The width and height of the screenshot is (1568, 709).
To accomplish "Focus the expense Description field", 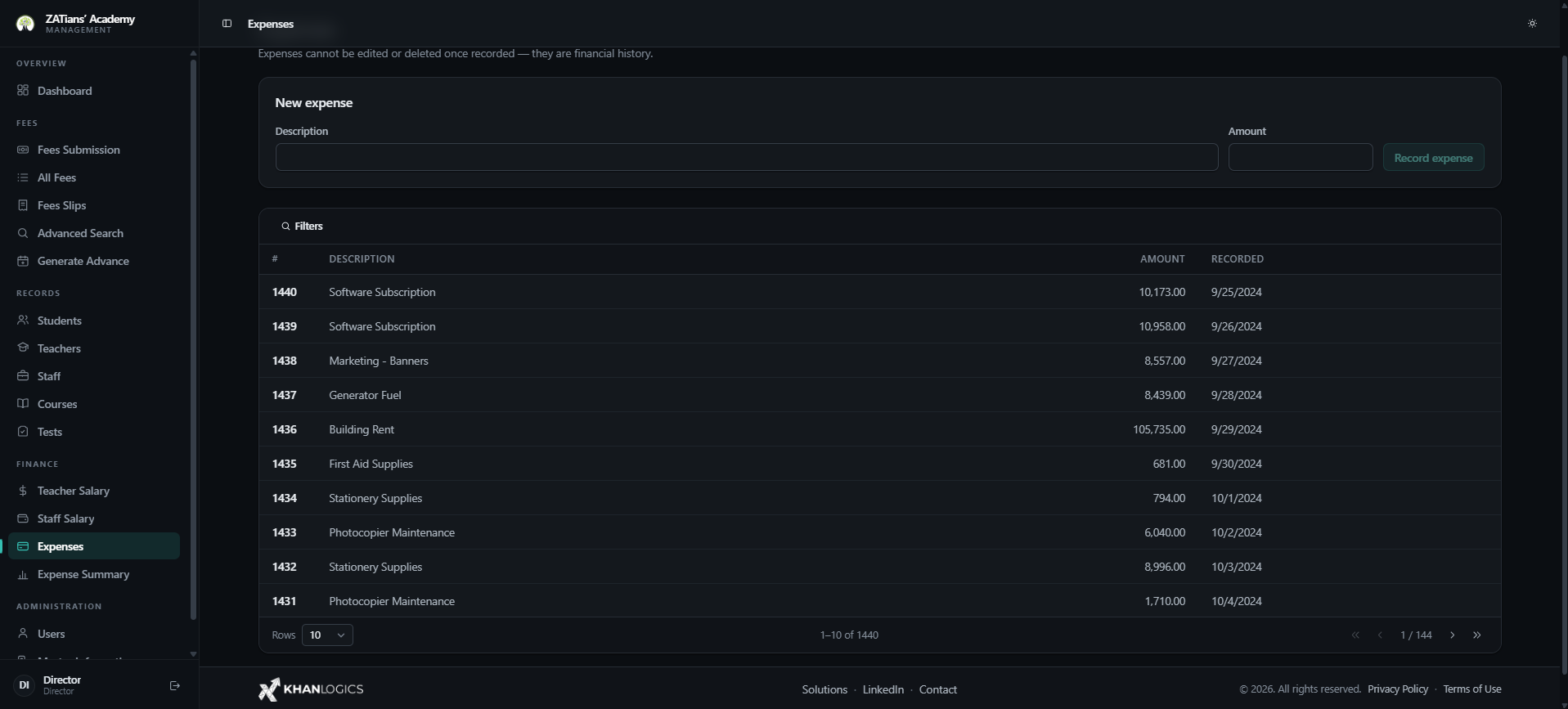I will coord(747,157).
